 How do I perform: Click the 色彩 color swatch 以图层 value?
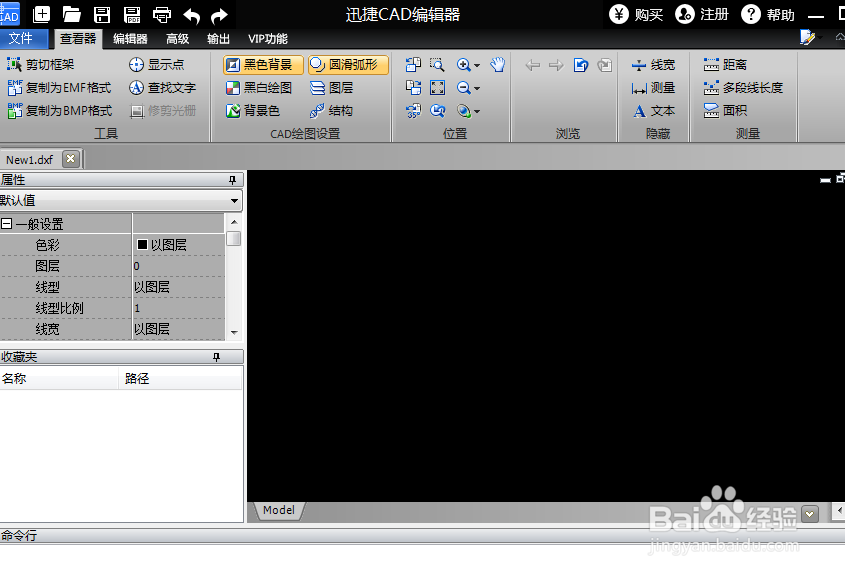pyautogui.click(x=178, y=245)
